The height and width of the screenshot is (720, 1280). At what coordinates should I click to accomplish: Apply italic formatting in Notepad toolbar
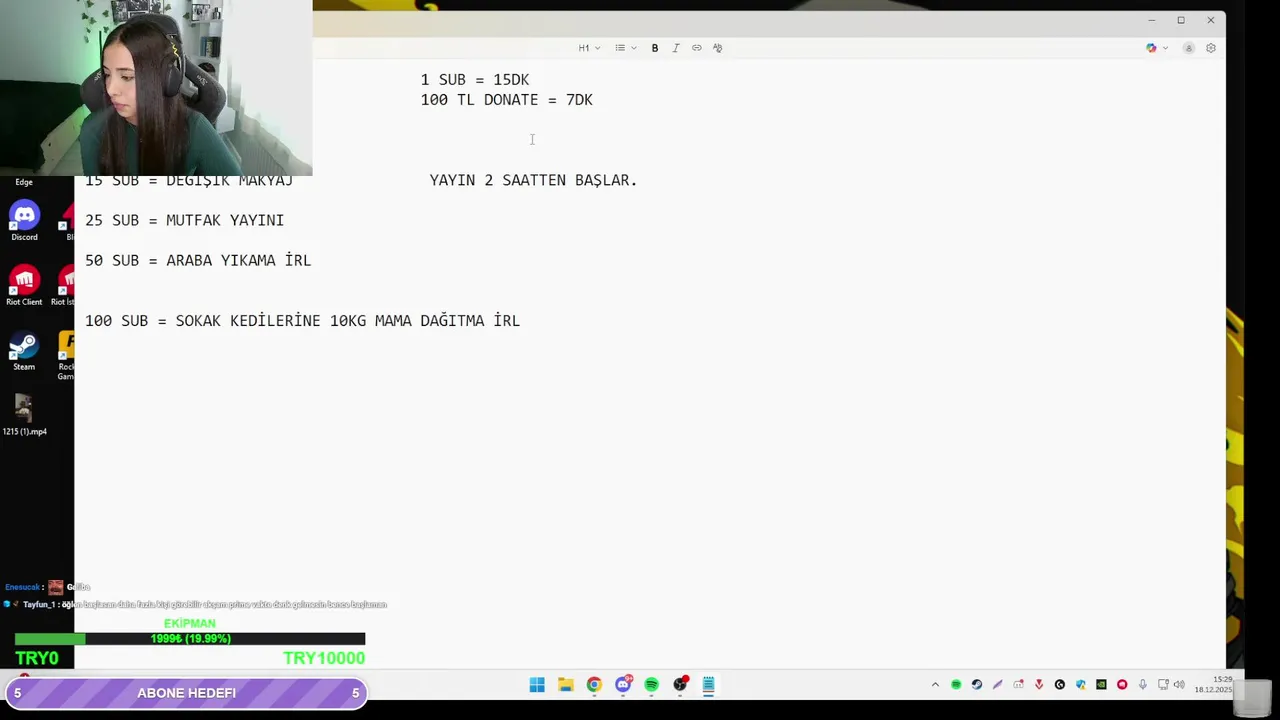click(x=676, y=48)
